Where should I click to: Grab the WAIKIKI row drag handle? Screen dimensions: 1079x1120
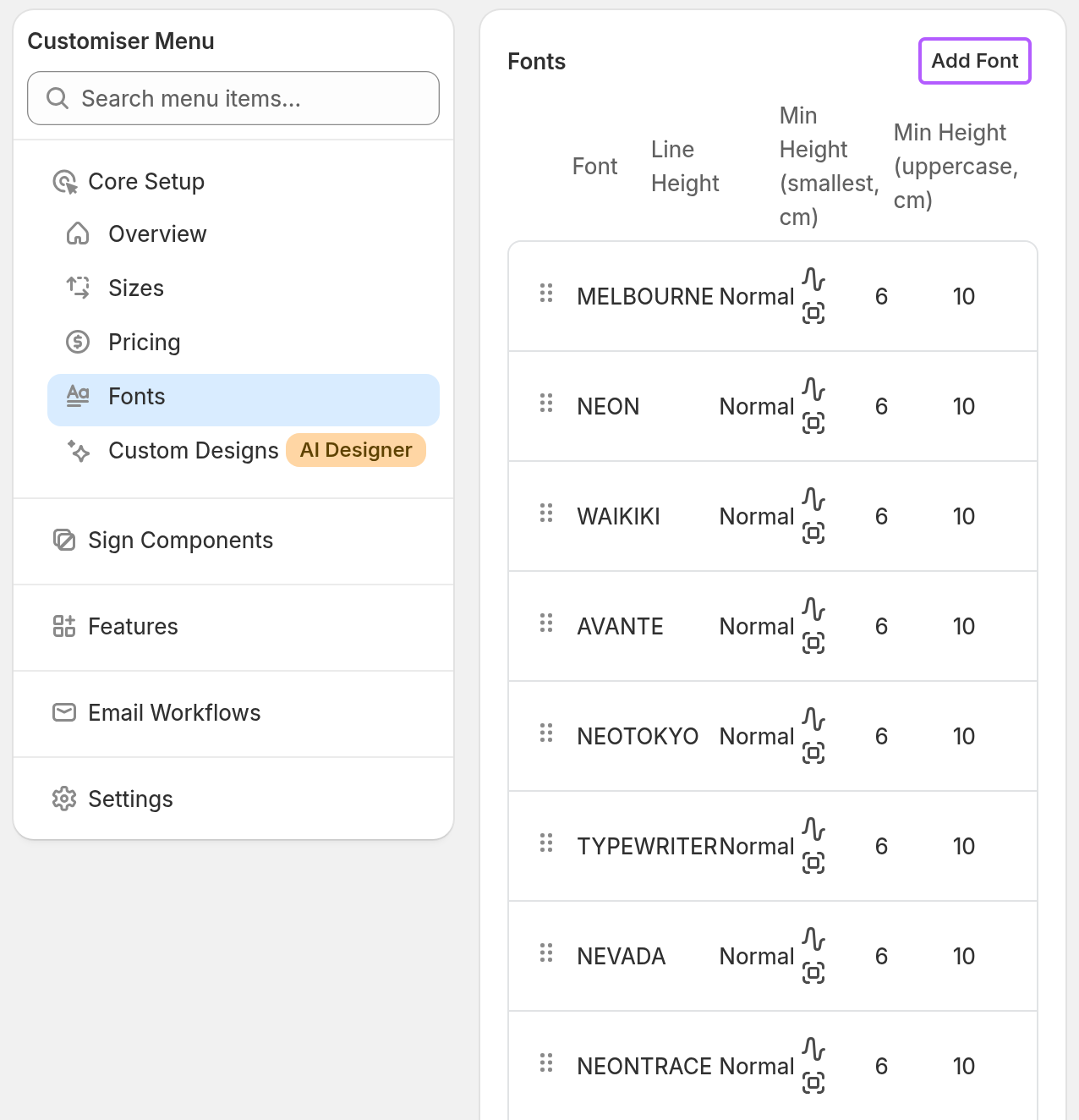click(546, 513)
